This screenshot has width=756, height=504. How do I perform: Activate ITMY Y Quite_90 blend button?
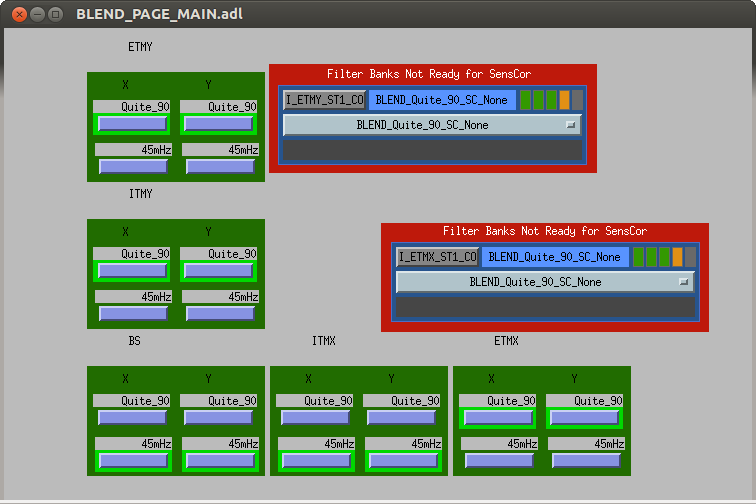(219, 271)
